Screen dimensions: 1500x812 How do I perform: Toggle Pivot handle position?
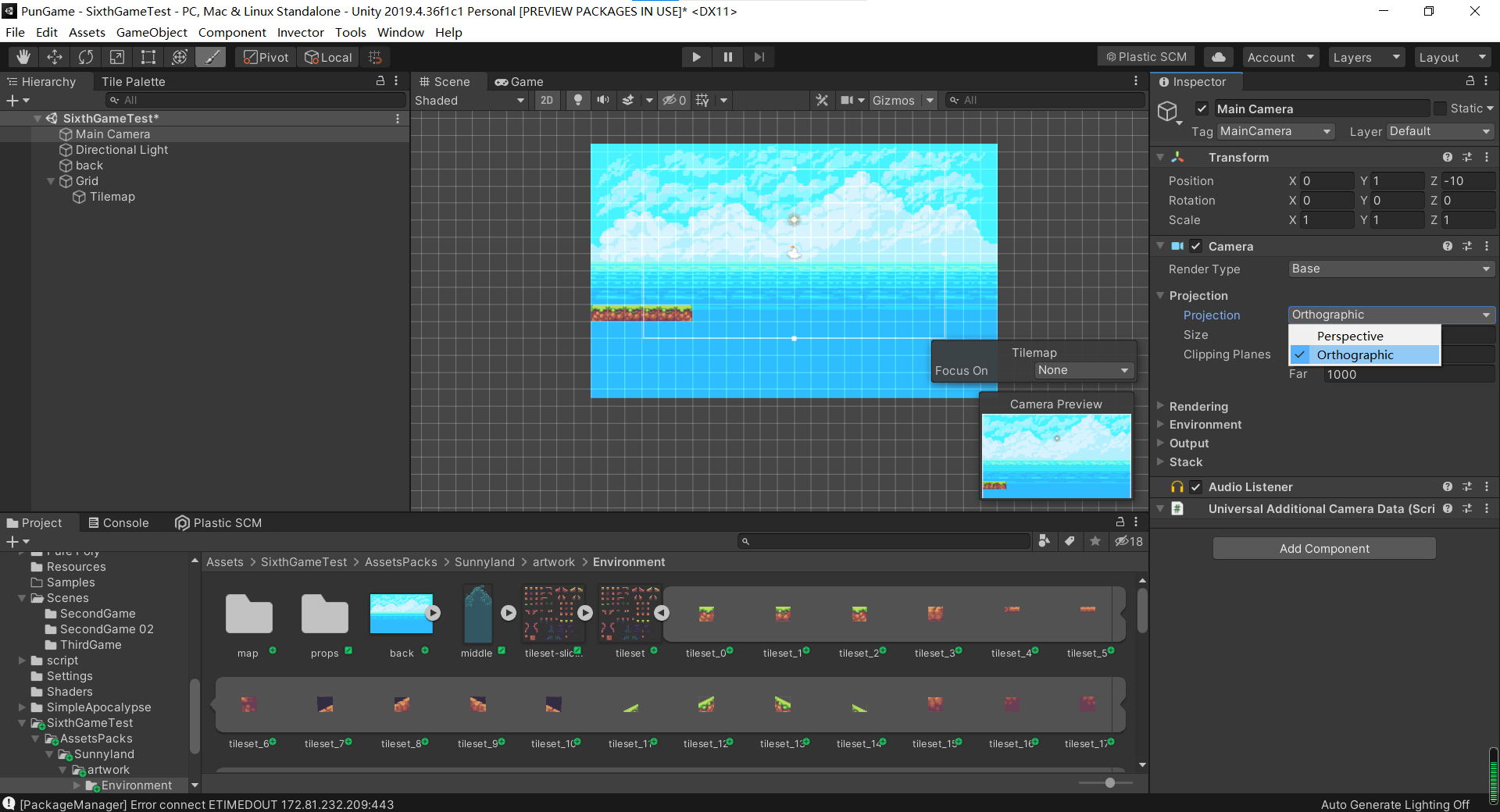point(266,57)
